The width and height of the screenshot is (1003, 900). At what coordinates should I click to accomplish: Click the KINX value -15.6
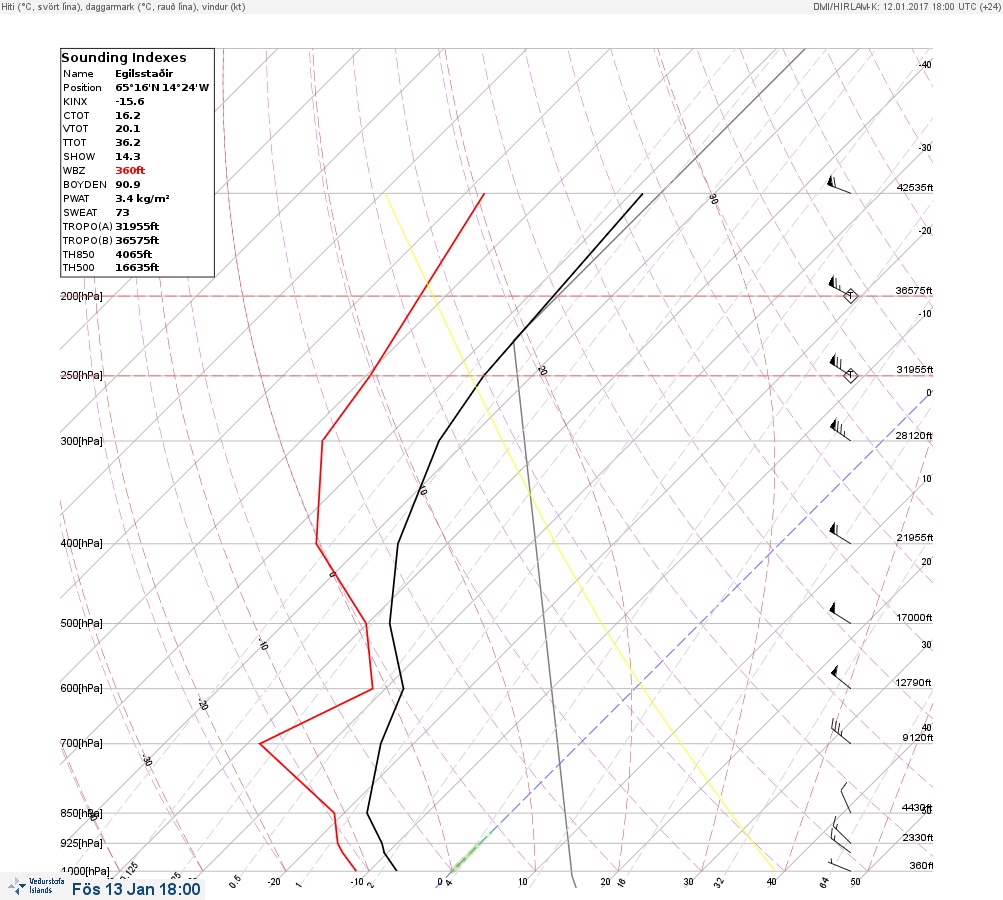click(x=130, y=102)
